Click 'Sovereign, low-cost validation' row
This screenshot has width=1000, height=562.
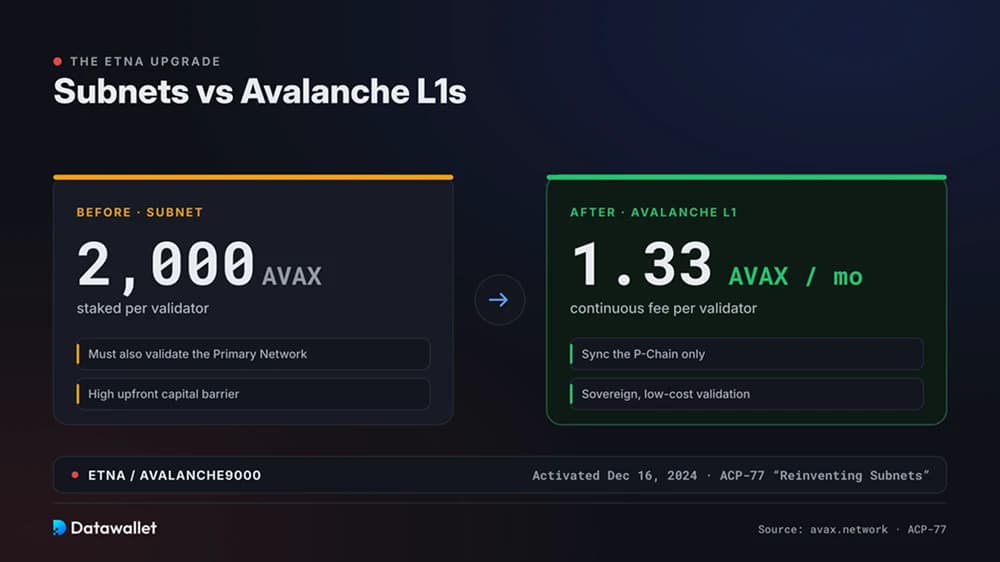point(746,394)
